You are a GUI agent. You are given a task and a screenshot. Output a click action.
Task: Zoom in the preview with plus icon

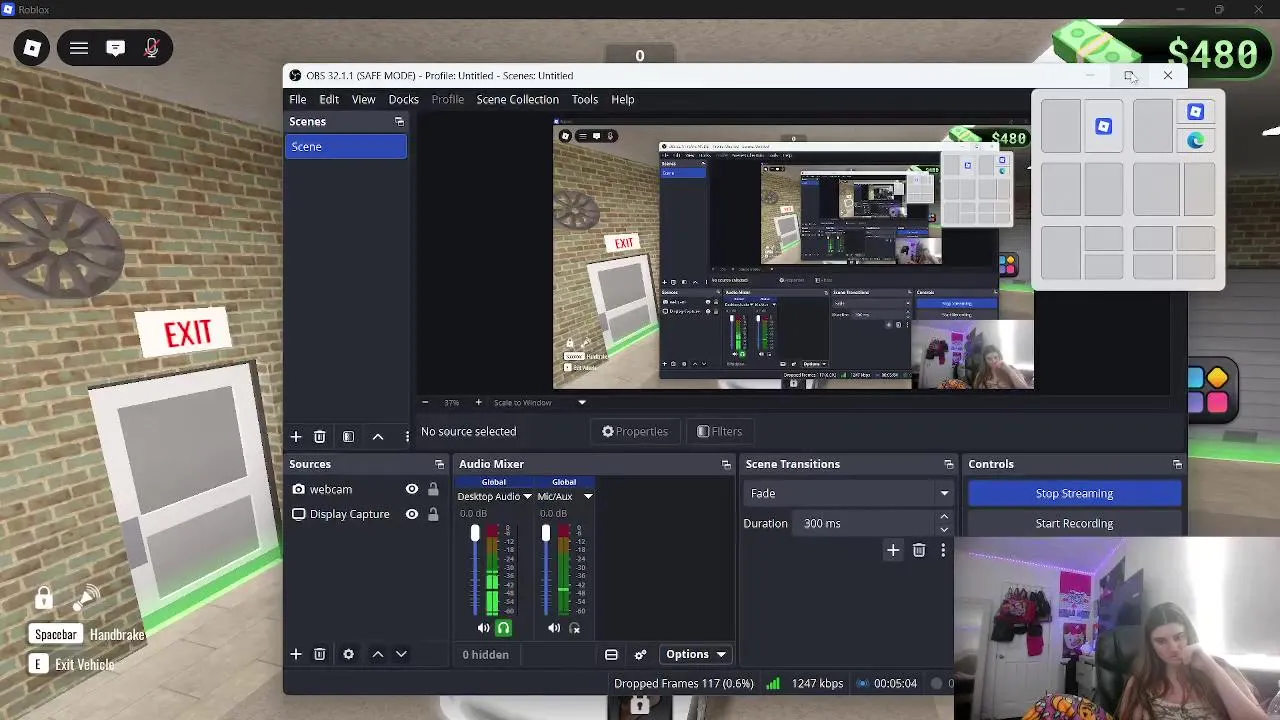pyautogui.click(x=478, y=402)
